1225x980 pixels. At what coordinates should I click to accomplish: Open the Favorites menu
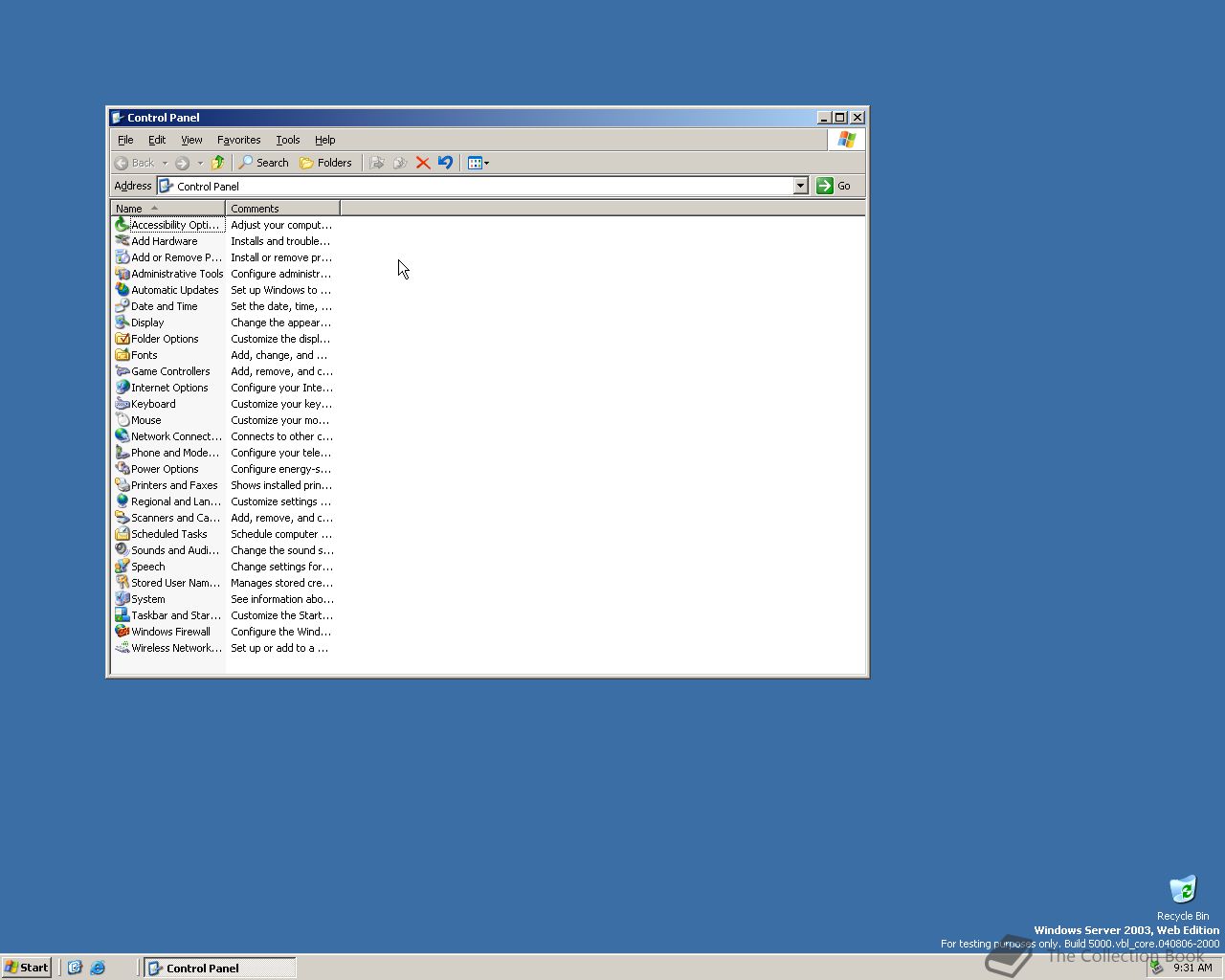point(238,140)
